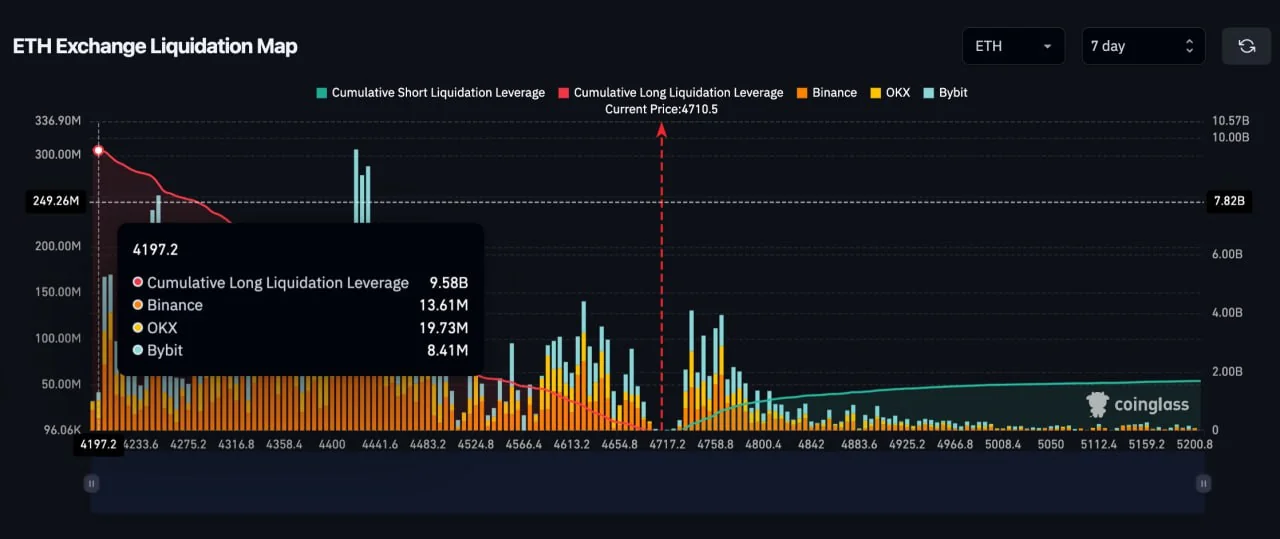Image resolution: width=1280 pixels, height=539 pixels.
Task: Click the red data point at 4197.2
Action: click(98, 150)
